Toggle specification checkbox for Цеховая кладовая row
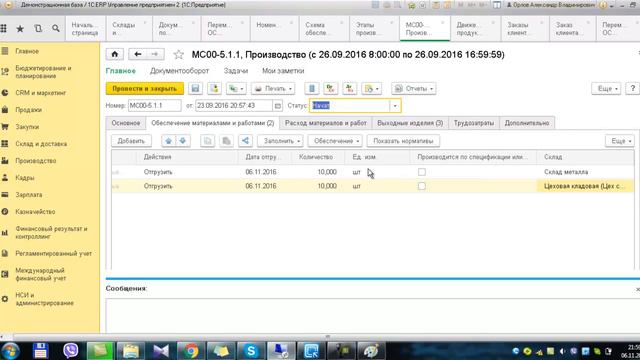The width and height of the screenshot is (640, 360). (x=422, y=186)
